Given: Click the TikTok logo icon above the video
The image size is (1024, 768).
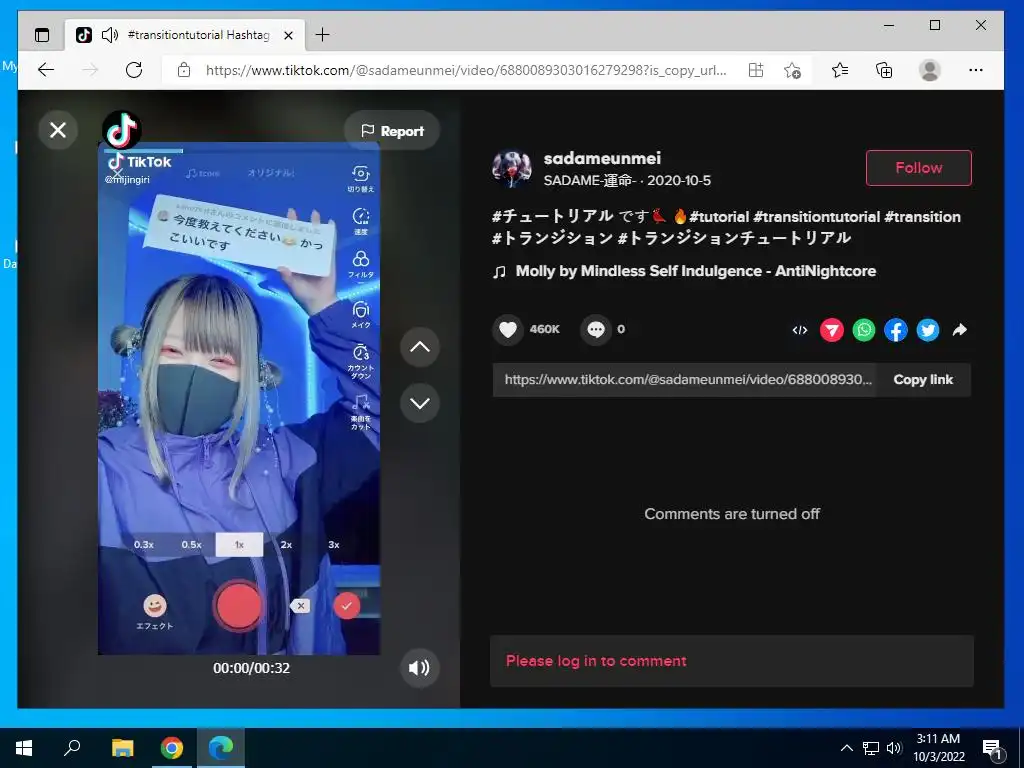Looking at the screenshot, I should [x=121, y=129].
